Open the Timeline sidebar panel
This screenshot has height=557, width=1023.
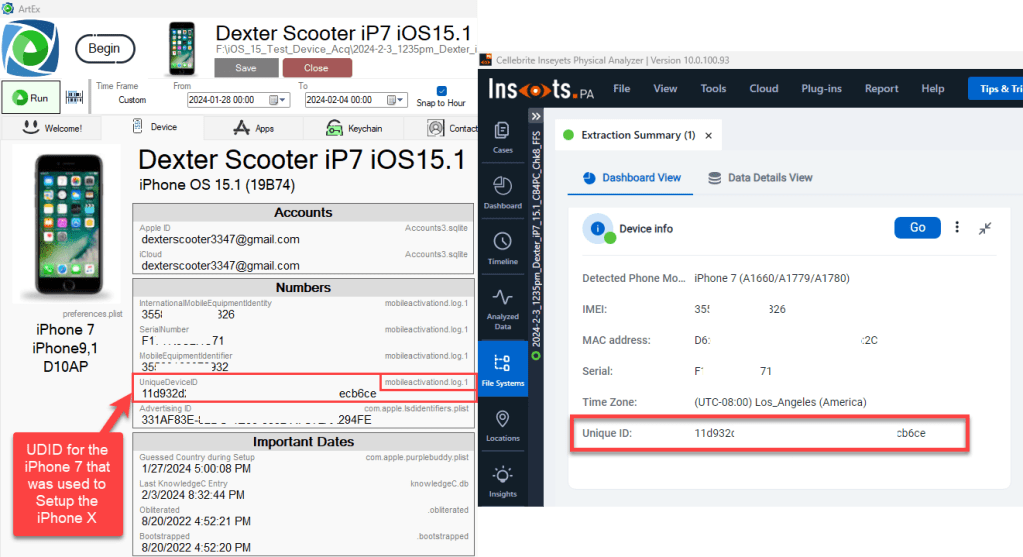coord(502,248)
